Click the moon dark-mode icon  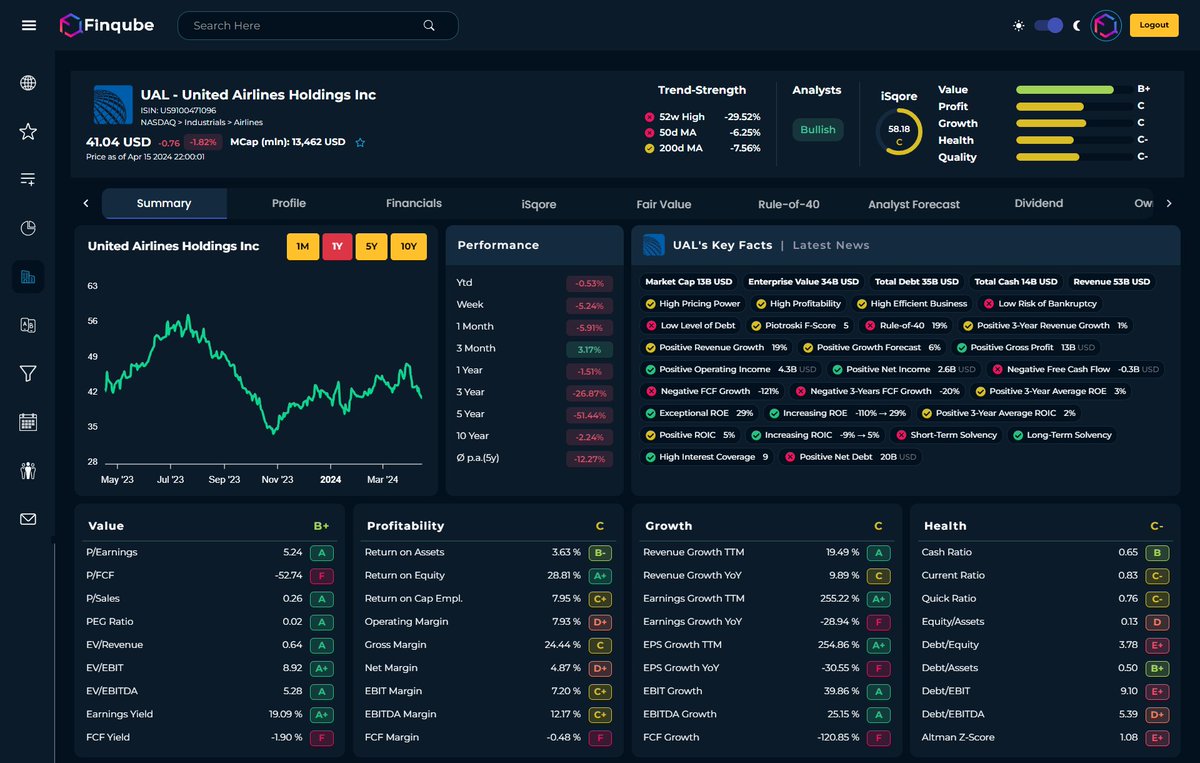(x=1077, y=25)
